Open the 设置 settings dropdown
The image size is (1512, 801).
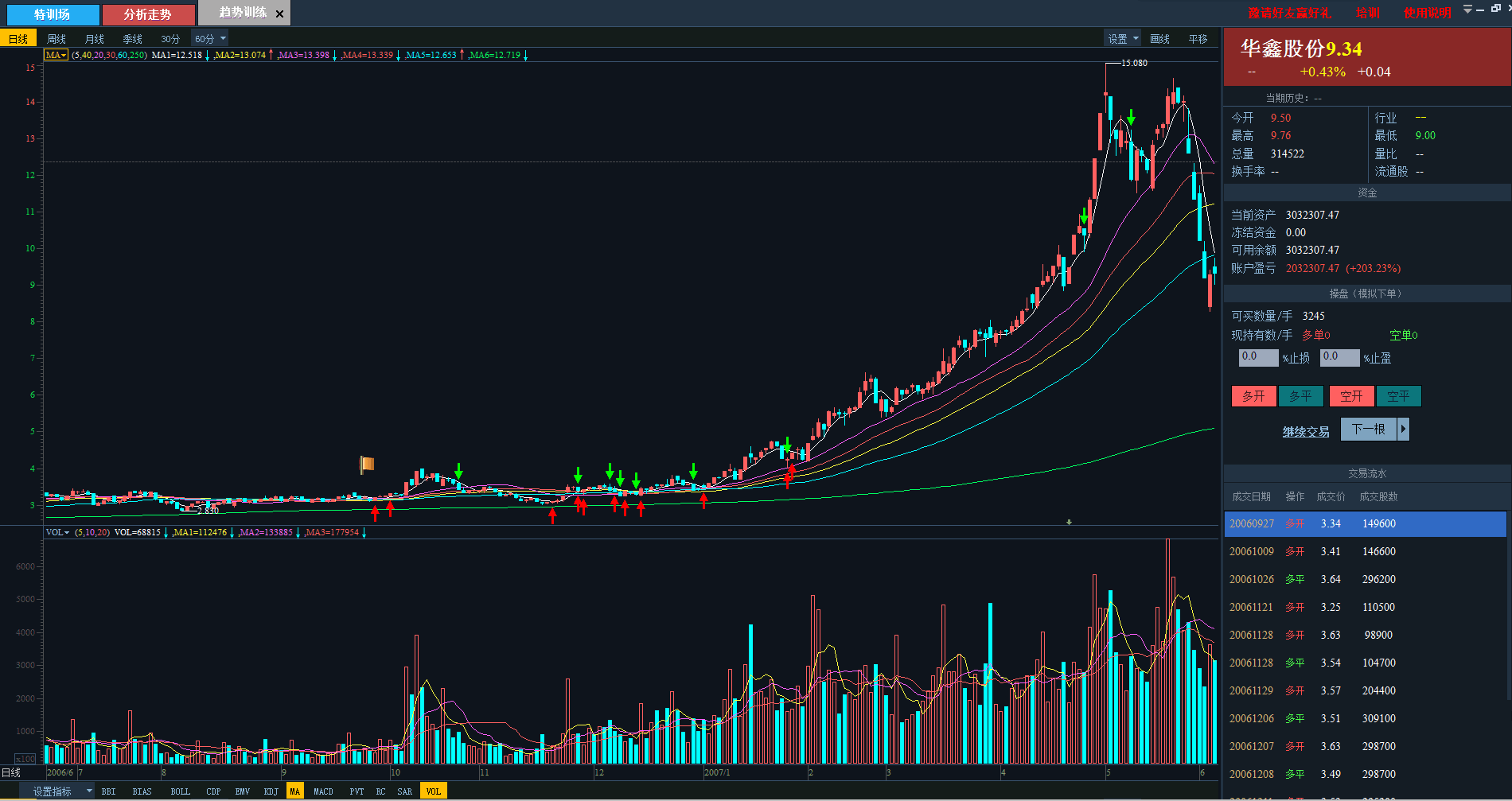coord(1123,39)
